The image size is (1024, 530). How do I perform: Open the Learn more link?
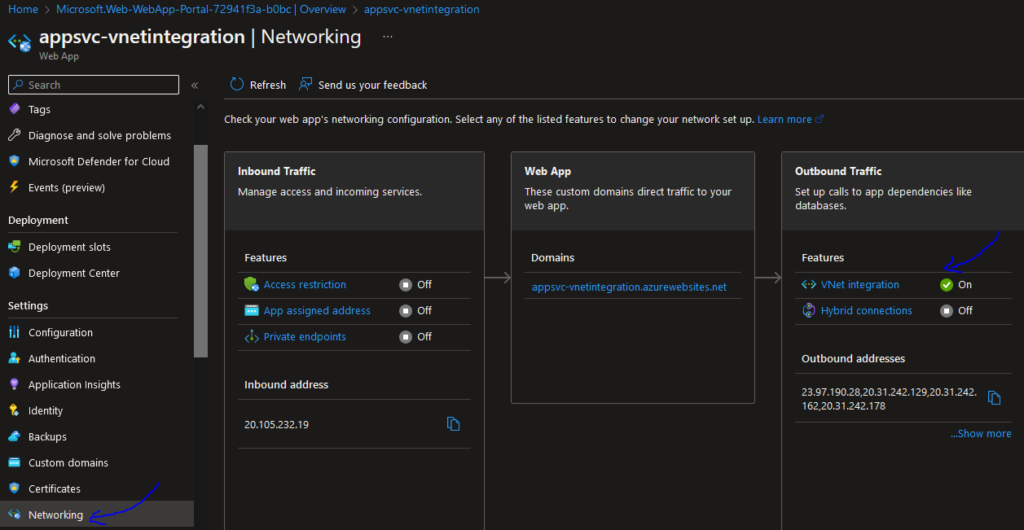point(790,119)
